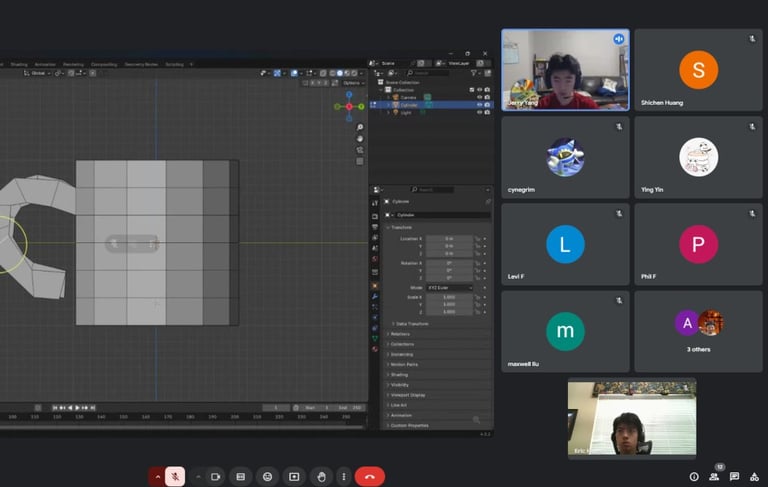Screen dimensions: 768x487
Task: Leave the call with the red hang-up button
Action: tap(370, 476)
